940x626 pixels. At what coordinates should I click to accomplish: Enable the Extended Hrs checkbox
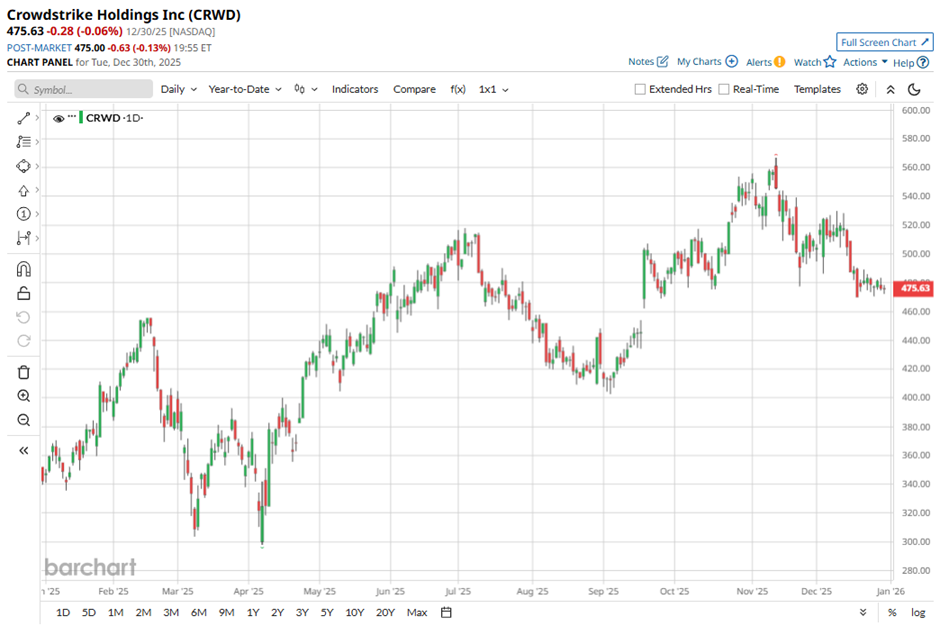point(640,89)
